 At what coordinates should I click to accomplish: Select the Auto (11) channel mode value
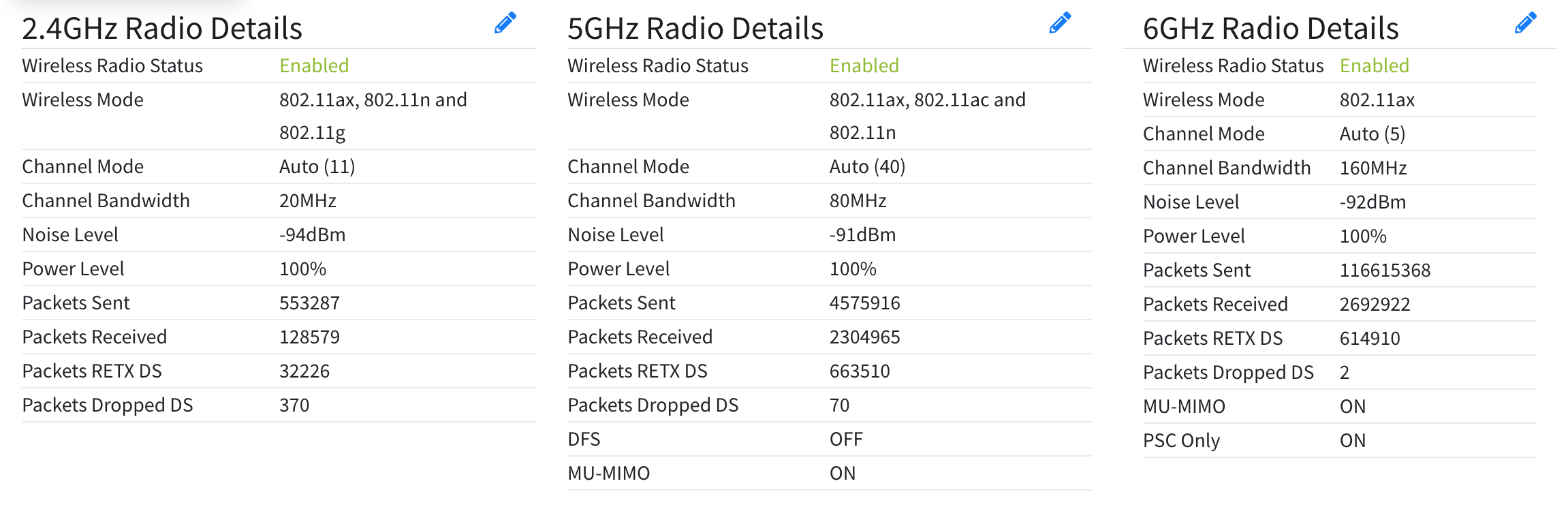(317, 167)
